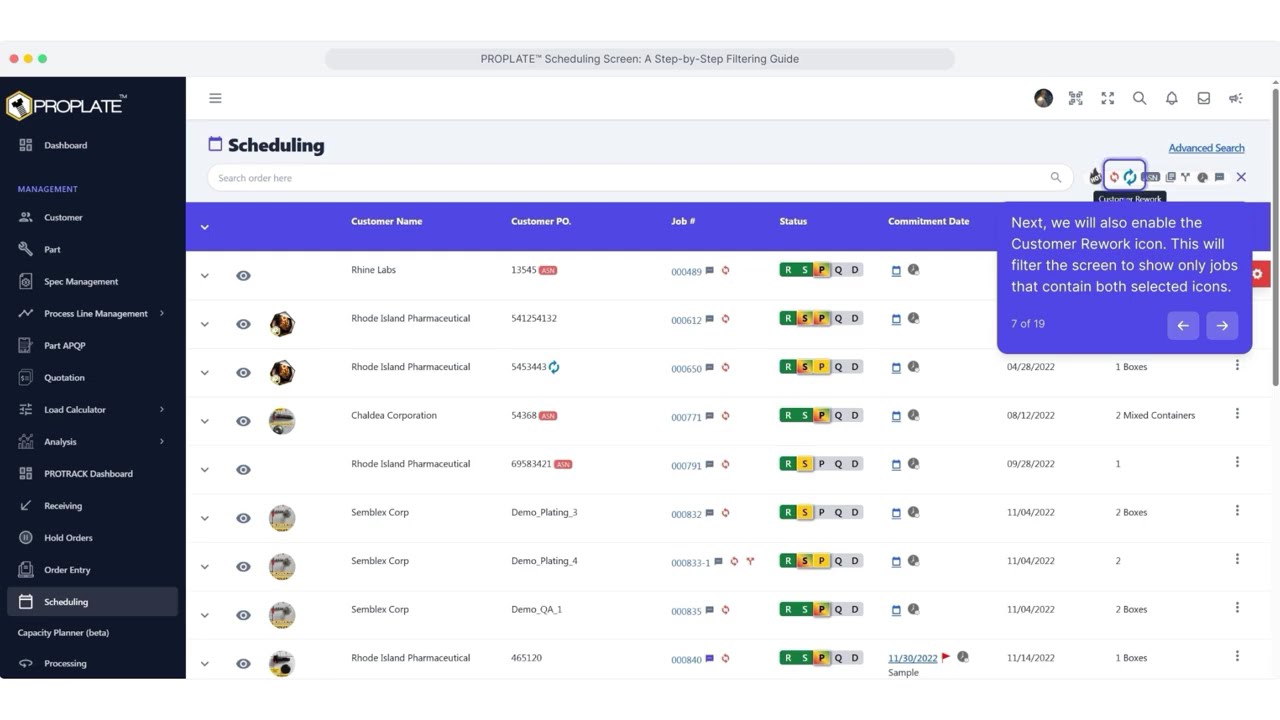Expand the Rhine Labs row chevron
The height and width of the screenshot is (720, 1280).
click(205, 276)
